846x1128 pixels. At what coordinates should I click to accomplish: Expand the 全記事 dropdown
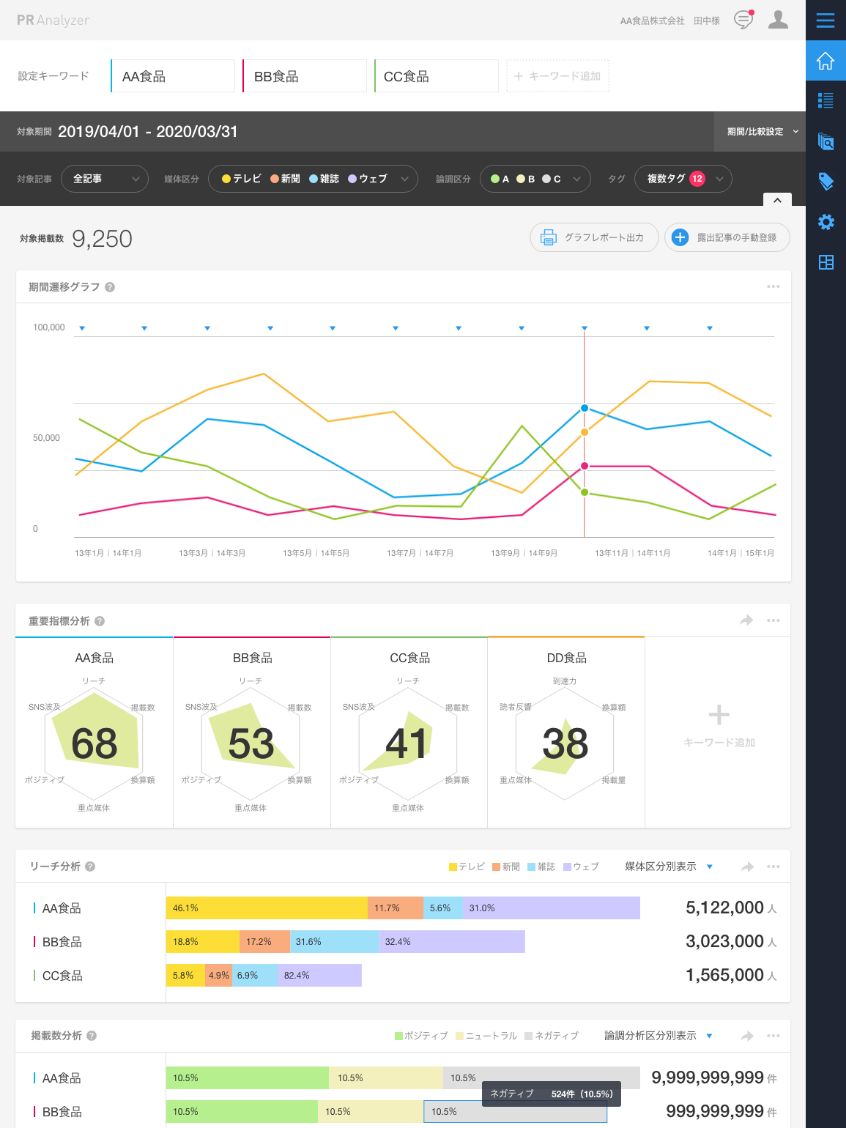[x=104, y=179]
